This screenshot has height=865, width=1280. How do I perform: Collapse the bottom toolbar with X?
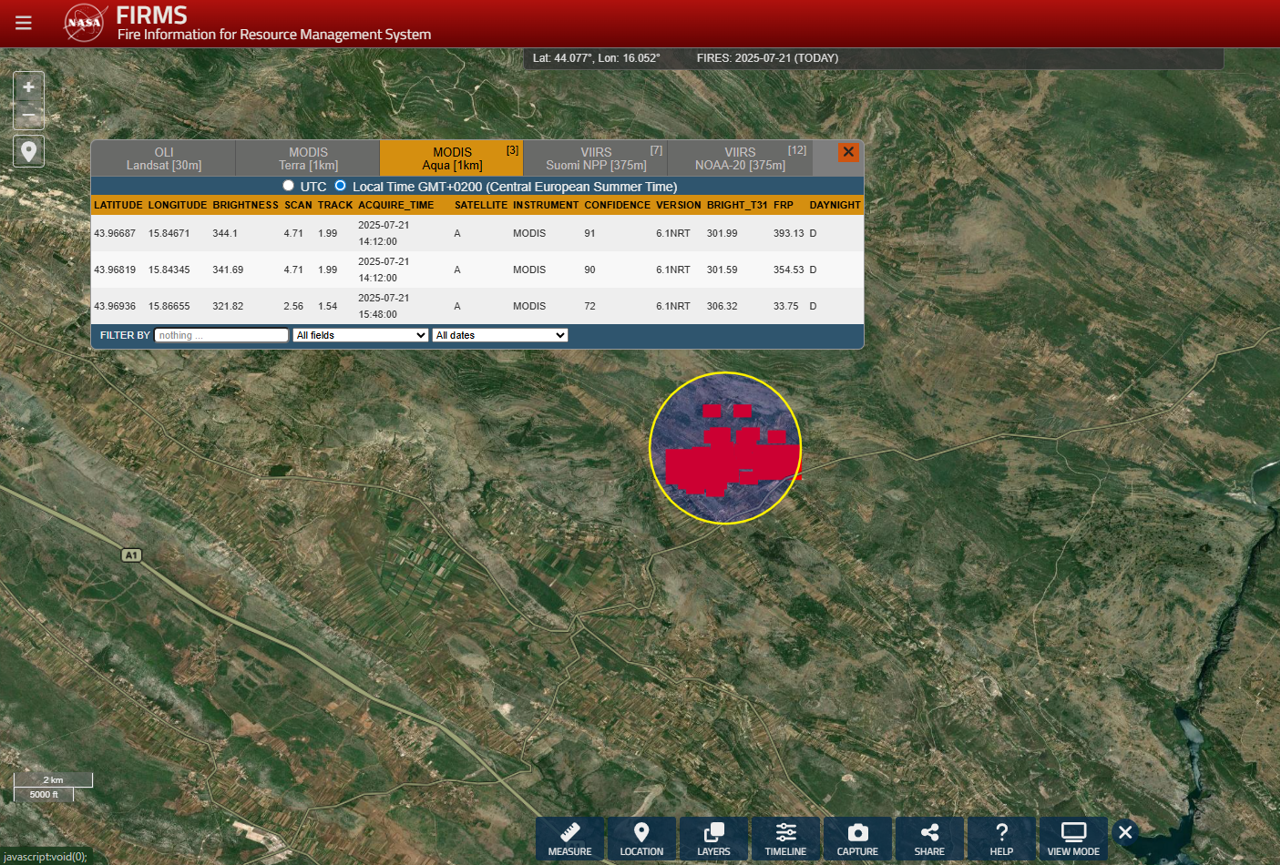[1125, 832]
